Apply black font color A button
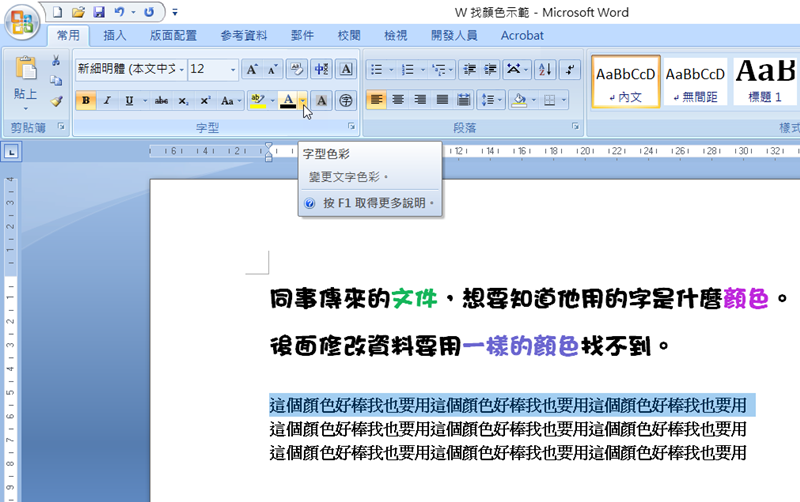This screenshot has height=502, width=800. (x=288, y=101)
